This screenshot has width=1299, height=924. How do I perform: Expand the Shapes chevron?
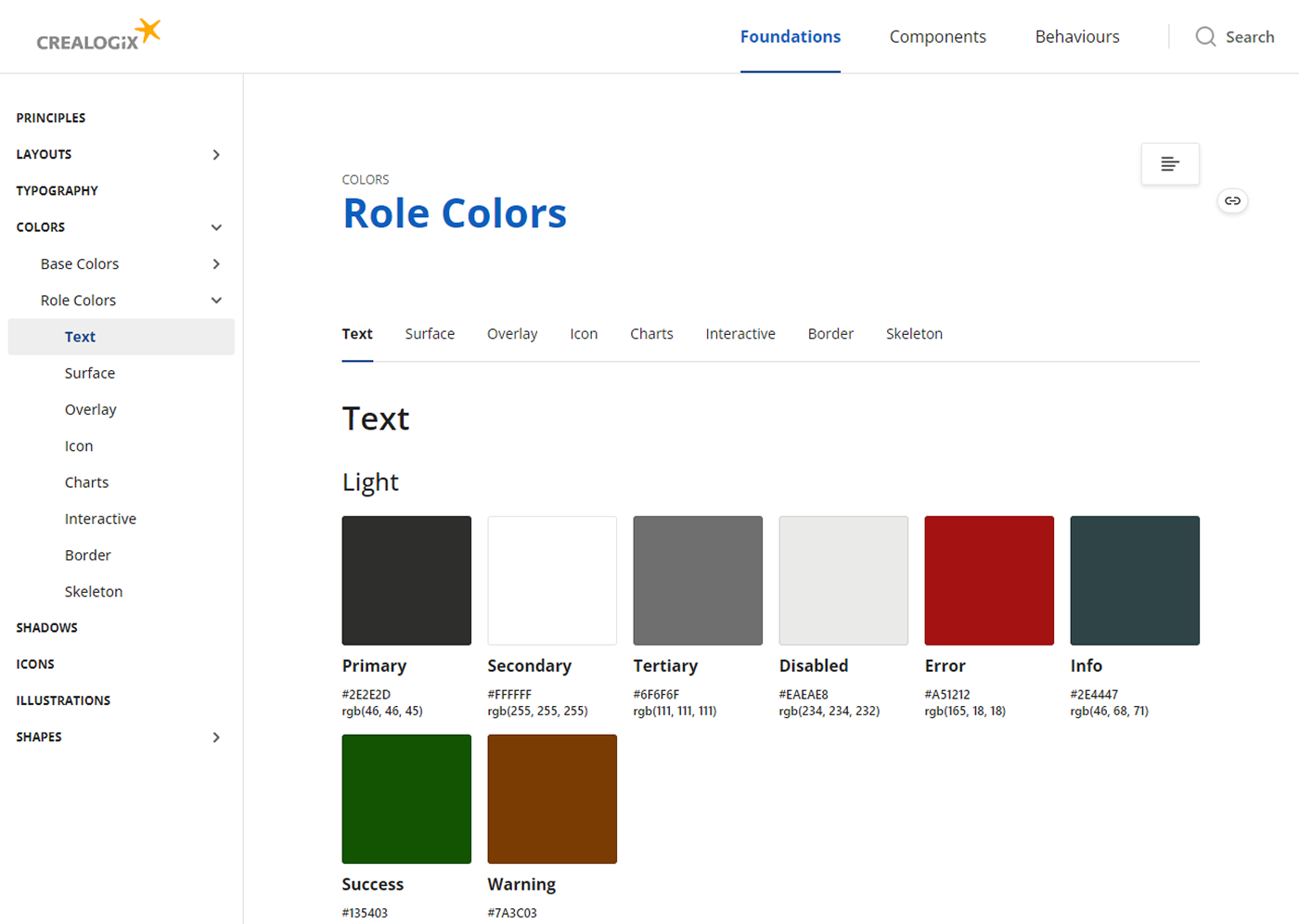coord(216,738)
